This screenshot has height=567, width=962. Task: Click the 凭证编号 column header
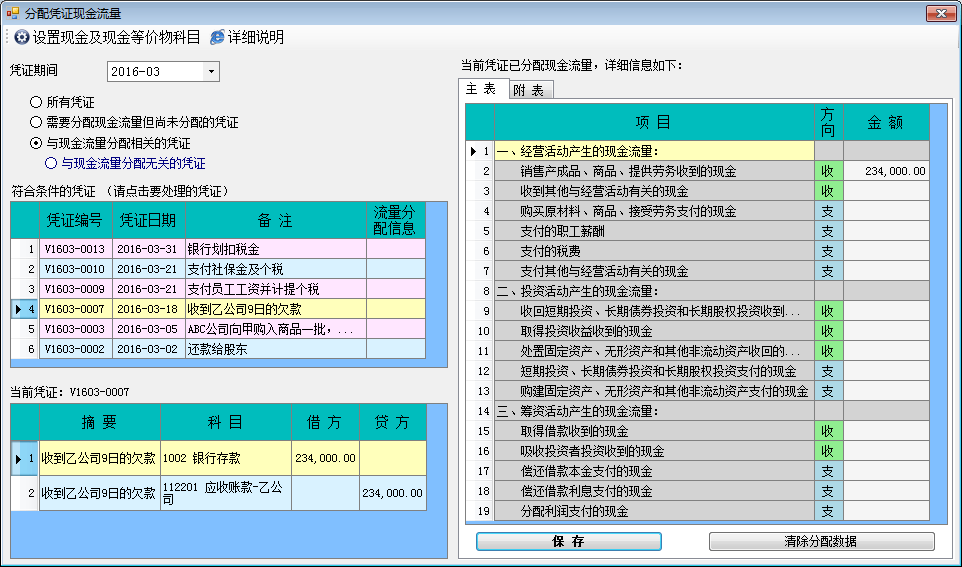pyautogui.click(x=76, y=221)
